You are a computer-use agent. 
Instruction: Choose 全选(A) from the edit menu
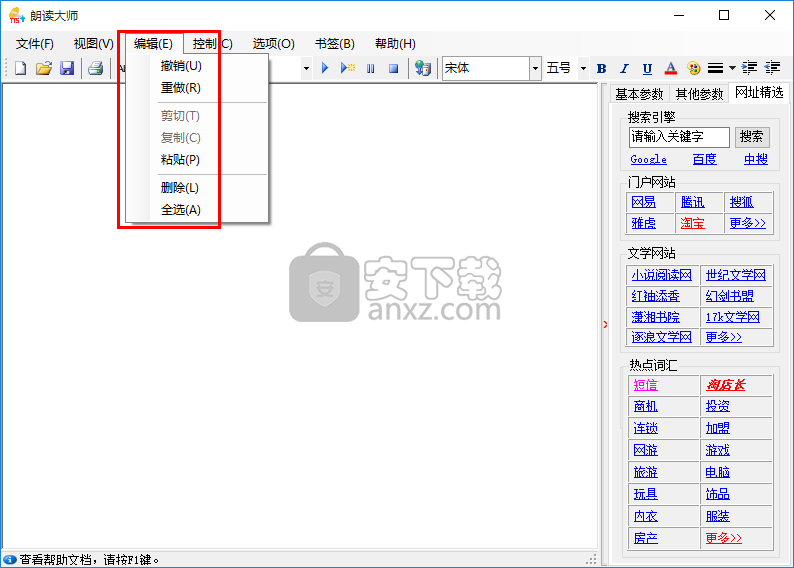click(197, 210)
